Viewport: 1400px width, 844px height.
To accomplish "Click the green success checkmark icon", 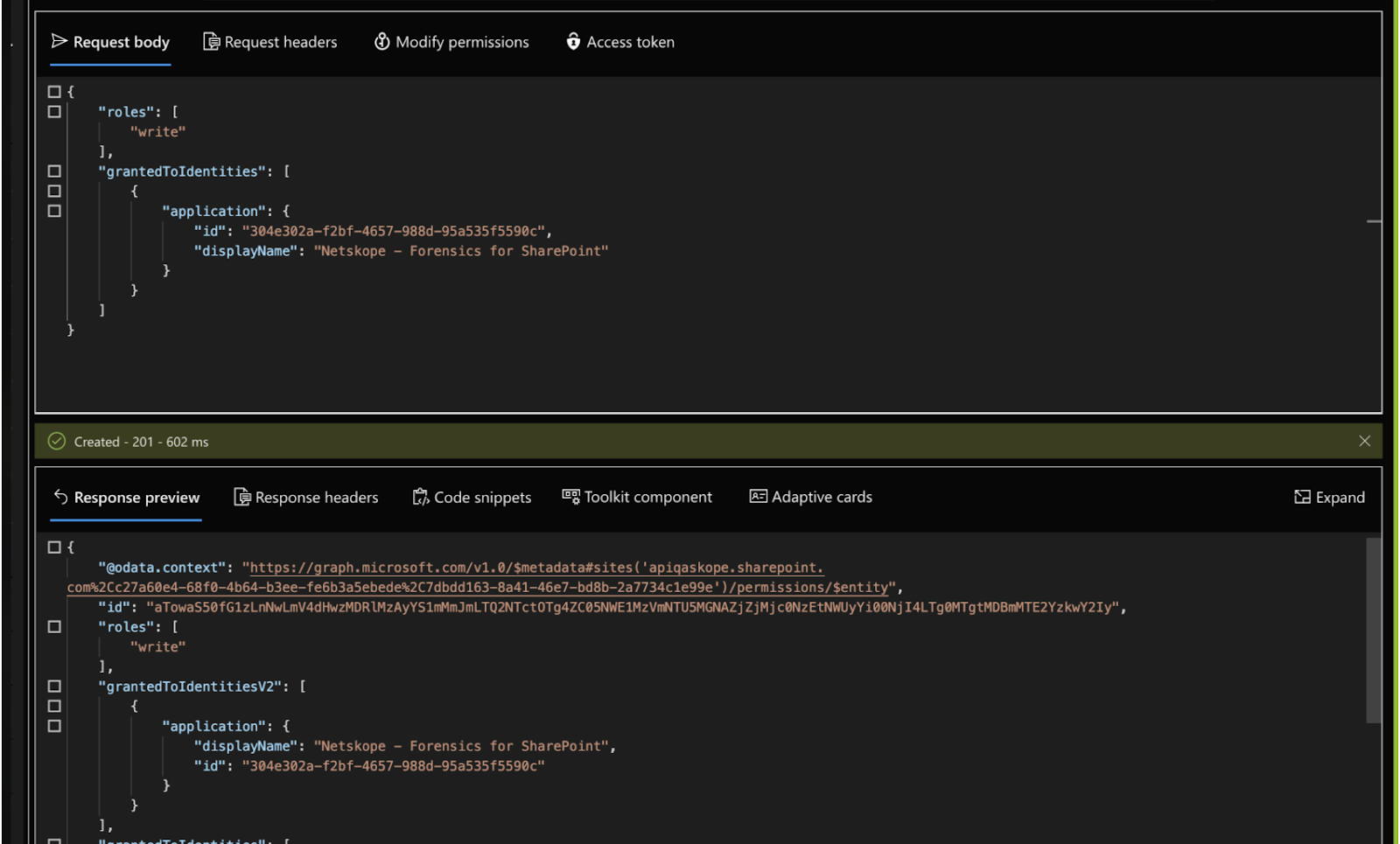I will point(57,442).
